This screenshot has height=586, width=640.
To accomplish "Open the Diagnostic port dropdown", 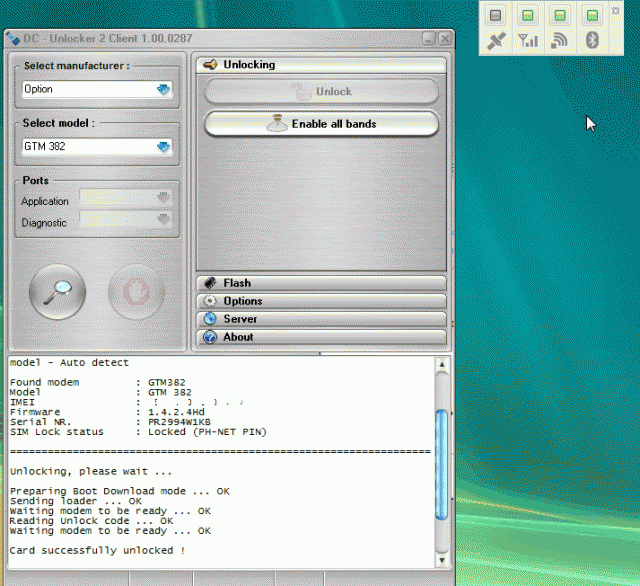I will (x=126, y=219).
